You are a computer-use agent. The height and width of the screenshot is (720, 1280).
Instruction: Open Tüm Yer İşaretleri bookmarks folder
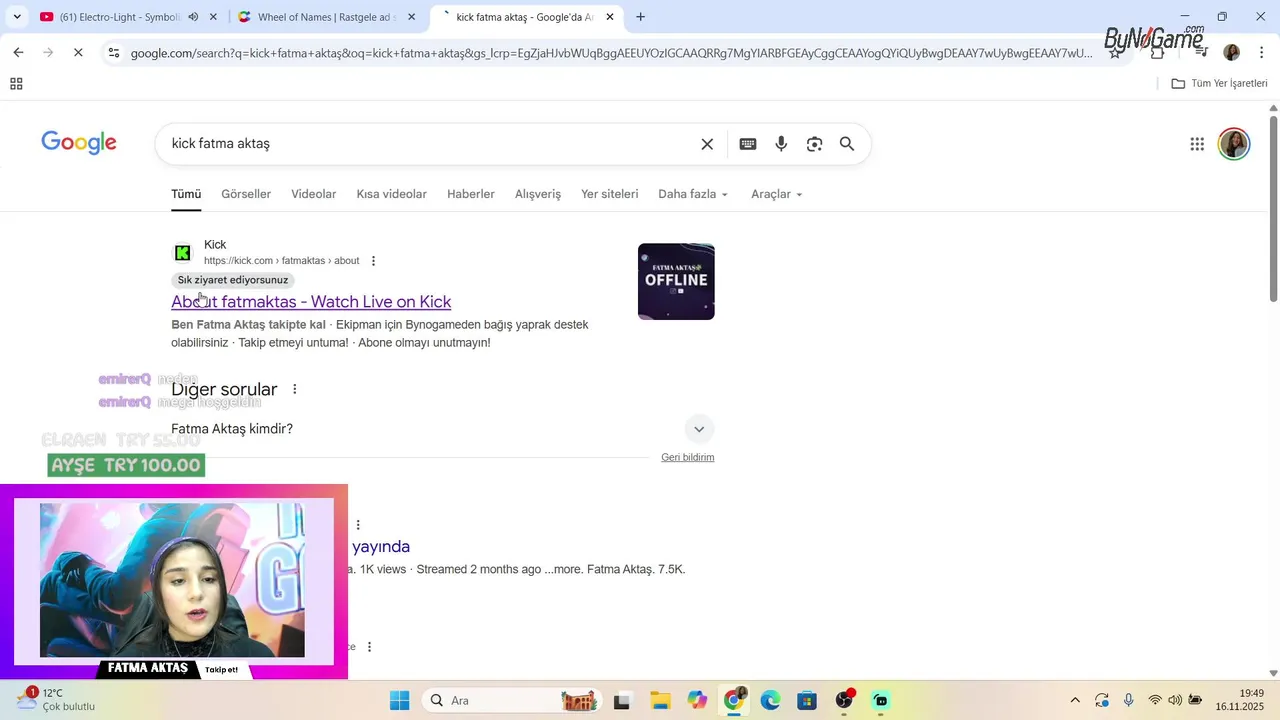coord(1219,84)
